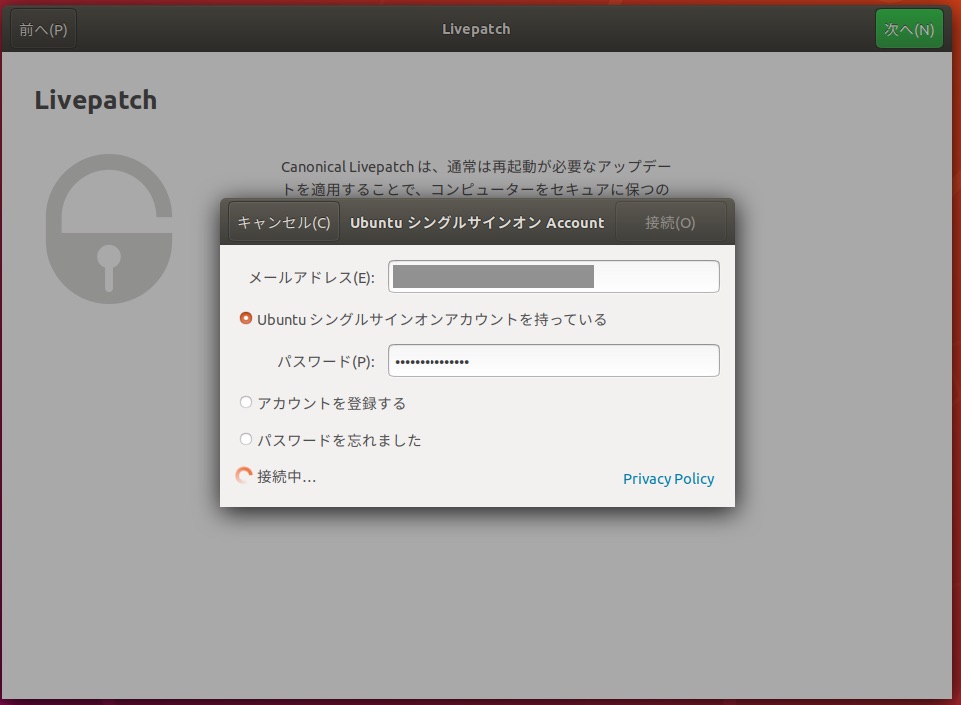Click the メールアドレス(E): label
The image size is (961, 705).
tap(311, 278)
